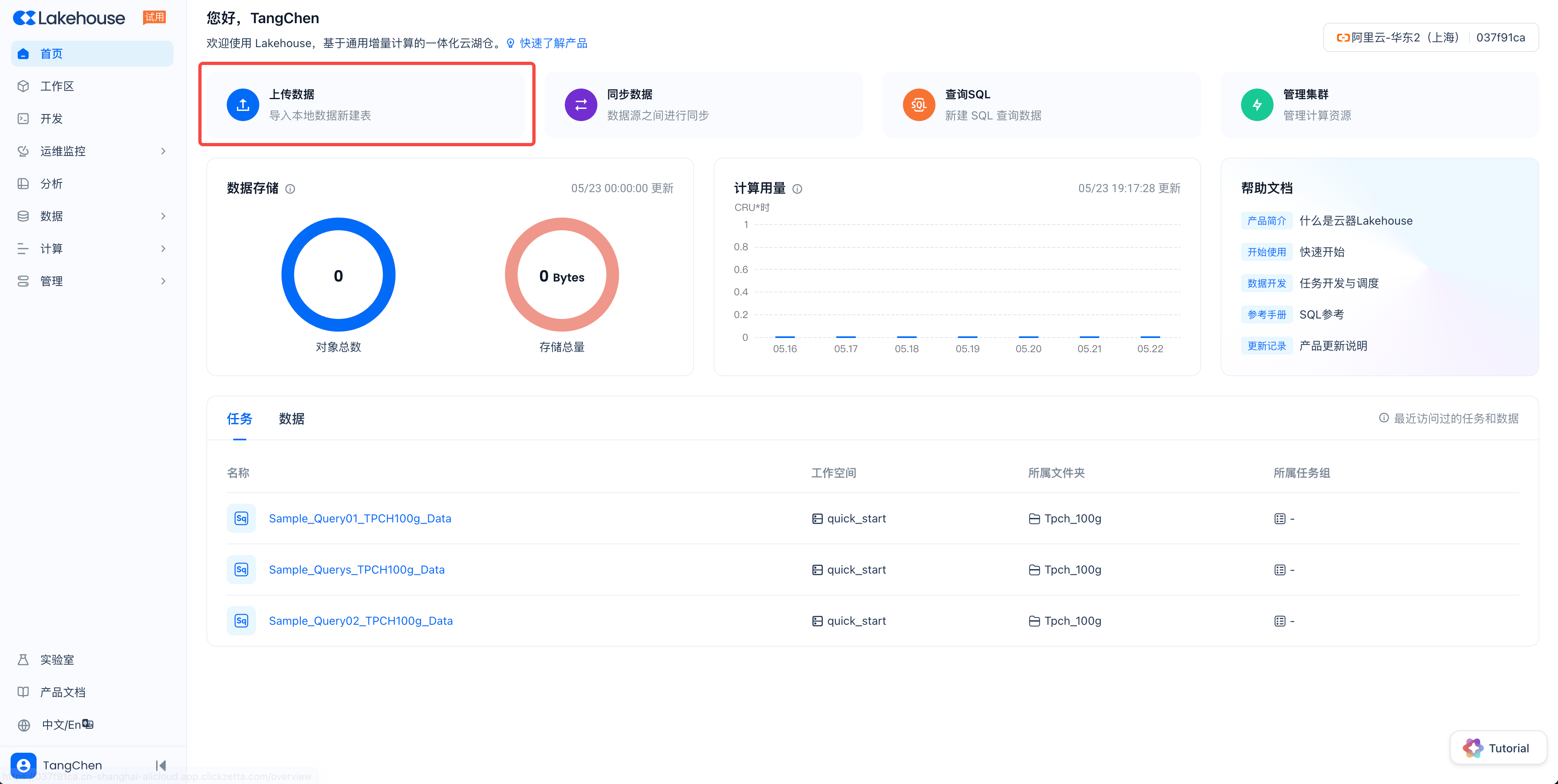
Task: Collapse the sidebar using the bottom arrow icon
Action: (160, 765)
